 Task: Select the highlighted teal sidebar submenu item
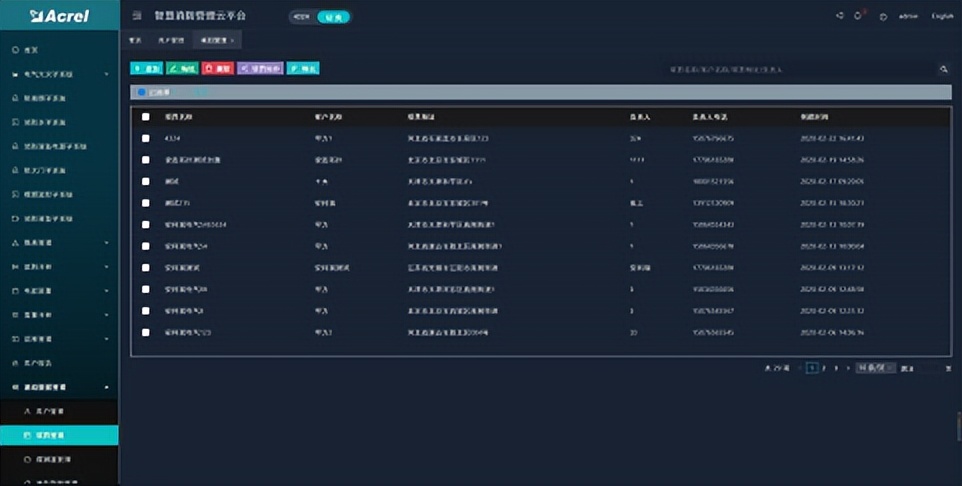pyautogui.click(x=59, y=435)
